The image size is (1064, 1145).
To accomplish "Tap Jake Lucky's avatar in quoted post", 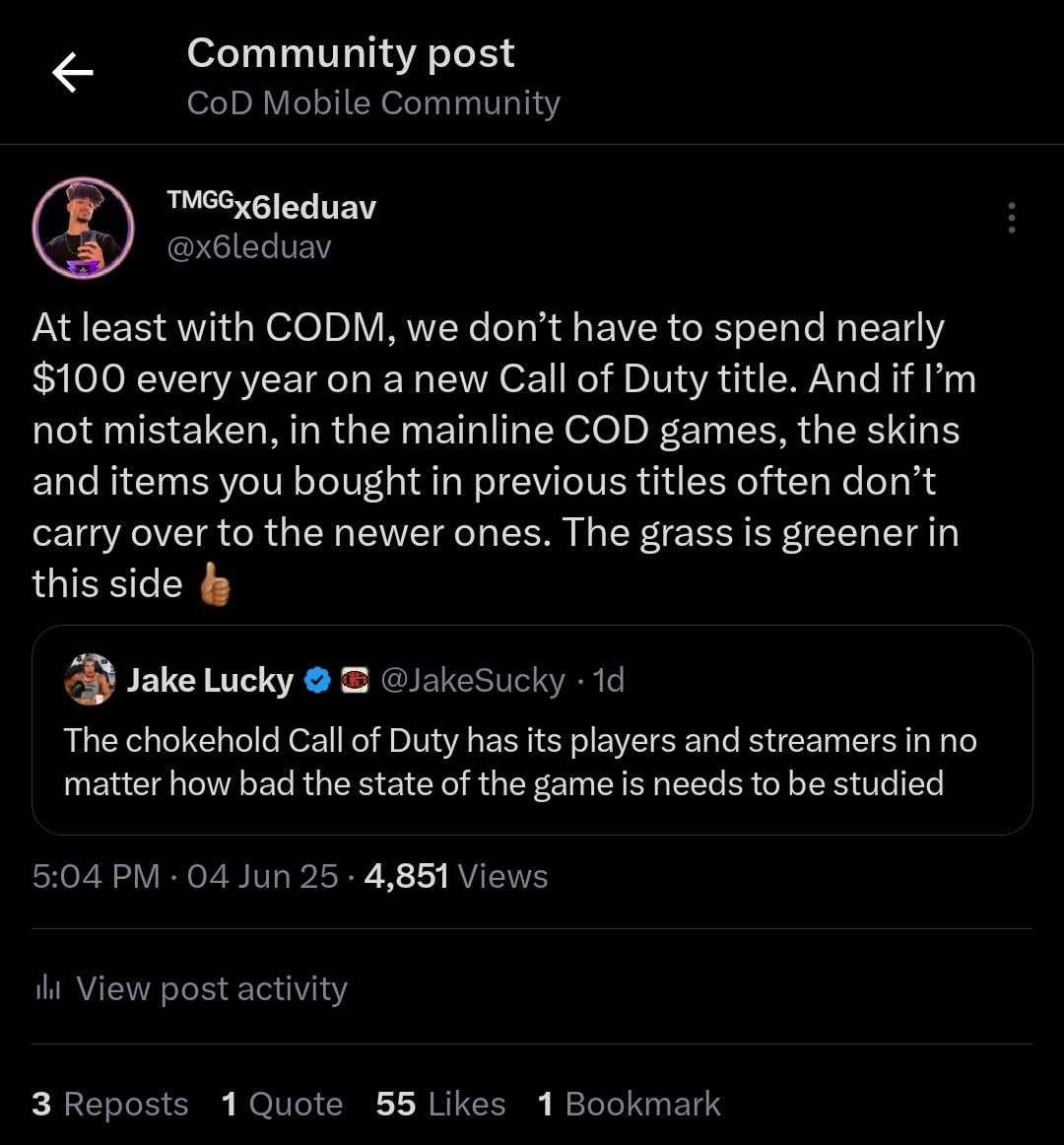I will [89, 679].
